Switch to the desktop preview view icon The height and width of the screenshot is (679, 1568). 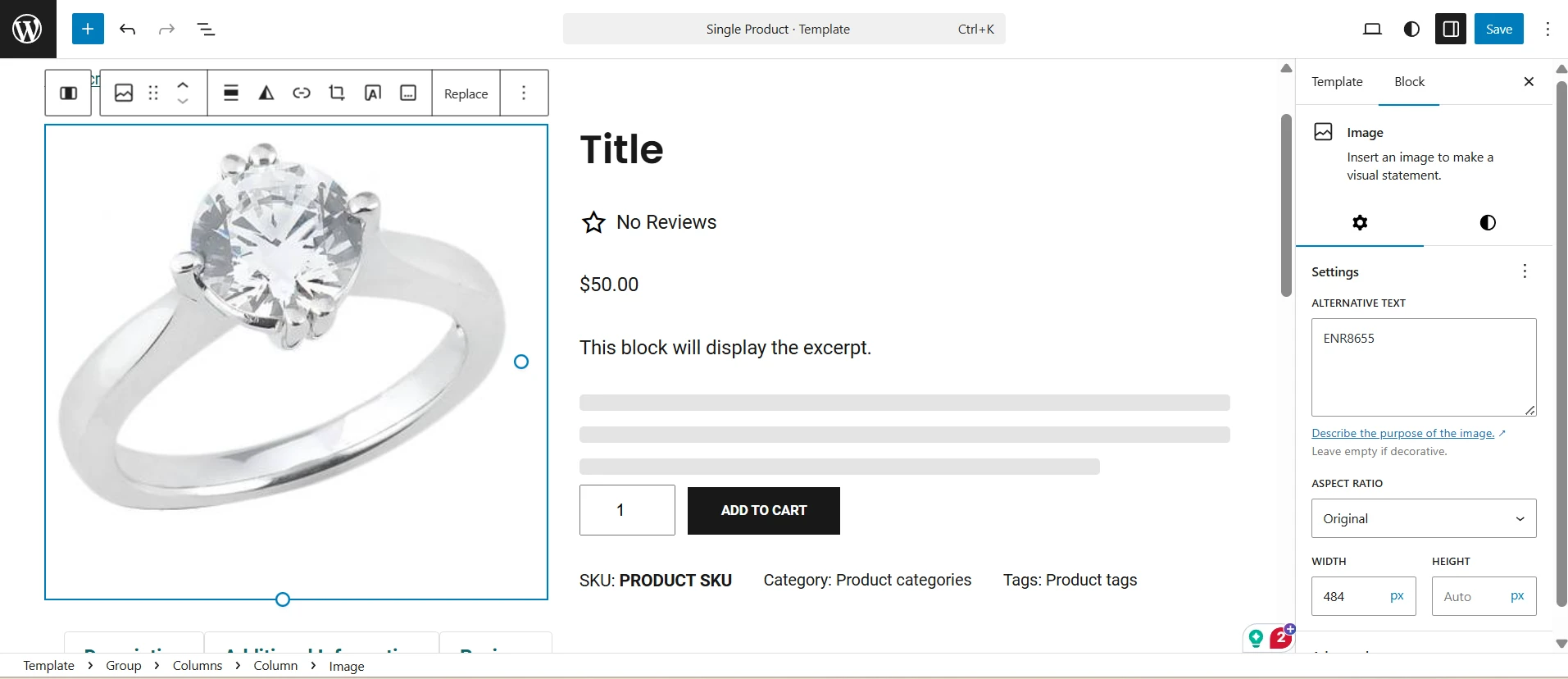1372,29
